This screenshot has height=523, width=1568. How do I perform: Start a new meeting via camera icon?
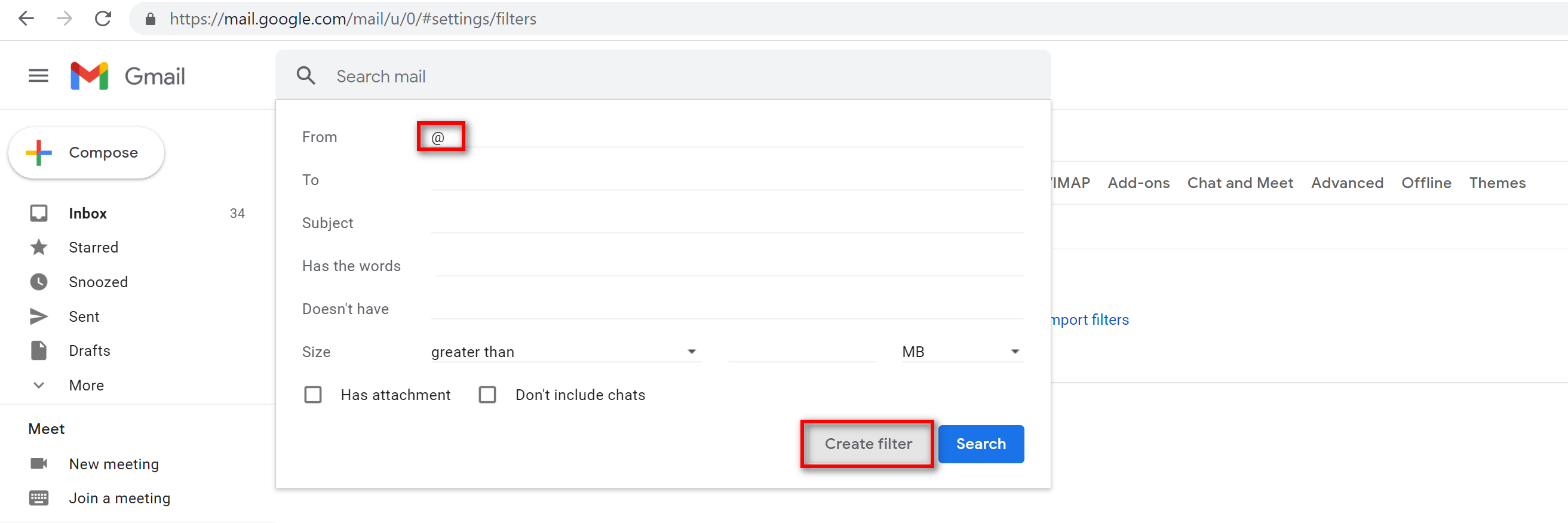(39, 463)
